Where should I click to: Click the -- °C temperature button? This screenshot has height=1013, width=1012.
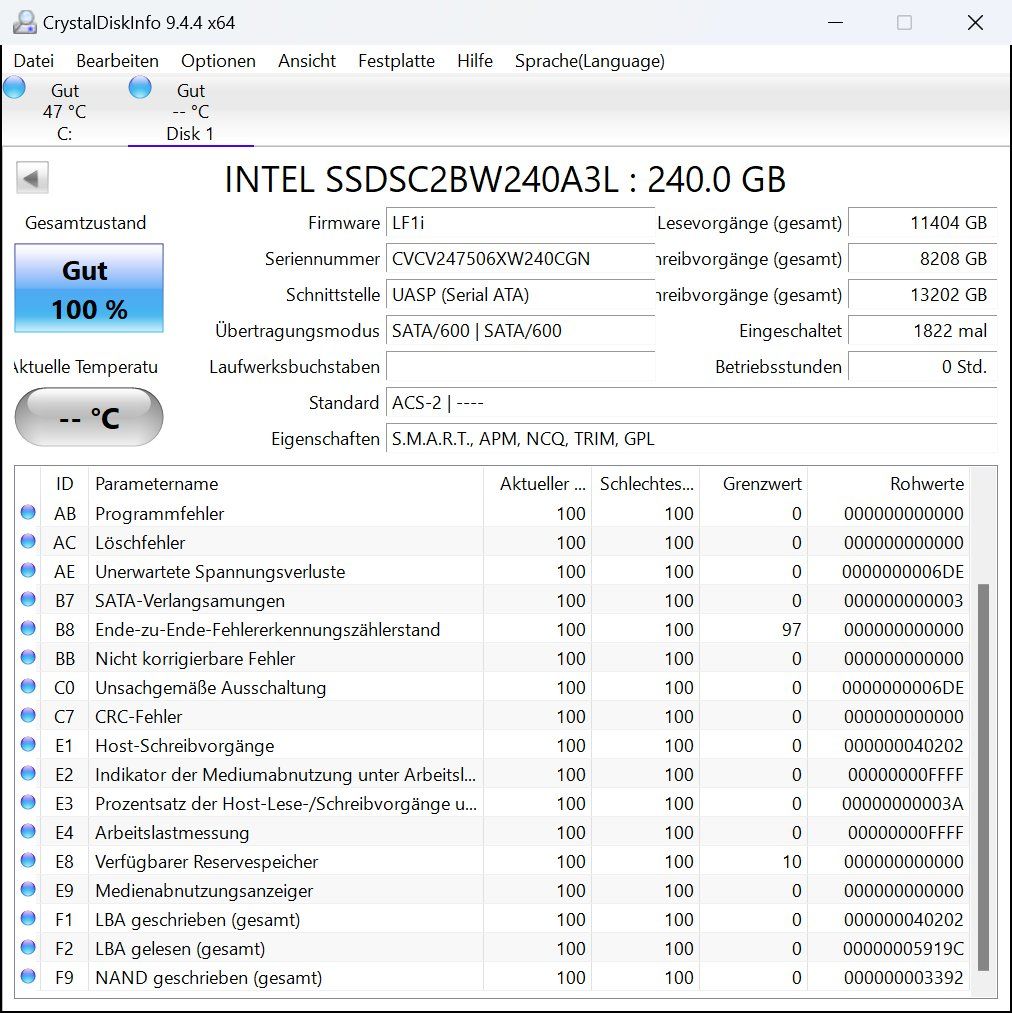tap(89, 417)
